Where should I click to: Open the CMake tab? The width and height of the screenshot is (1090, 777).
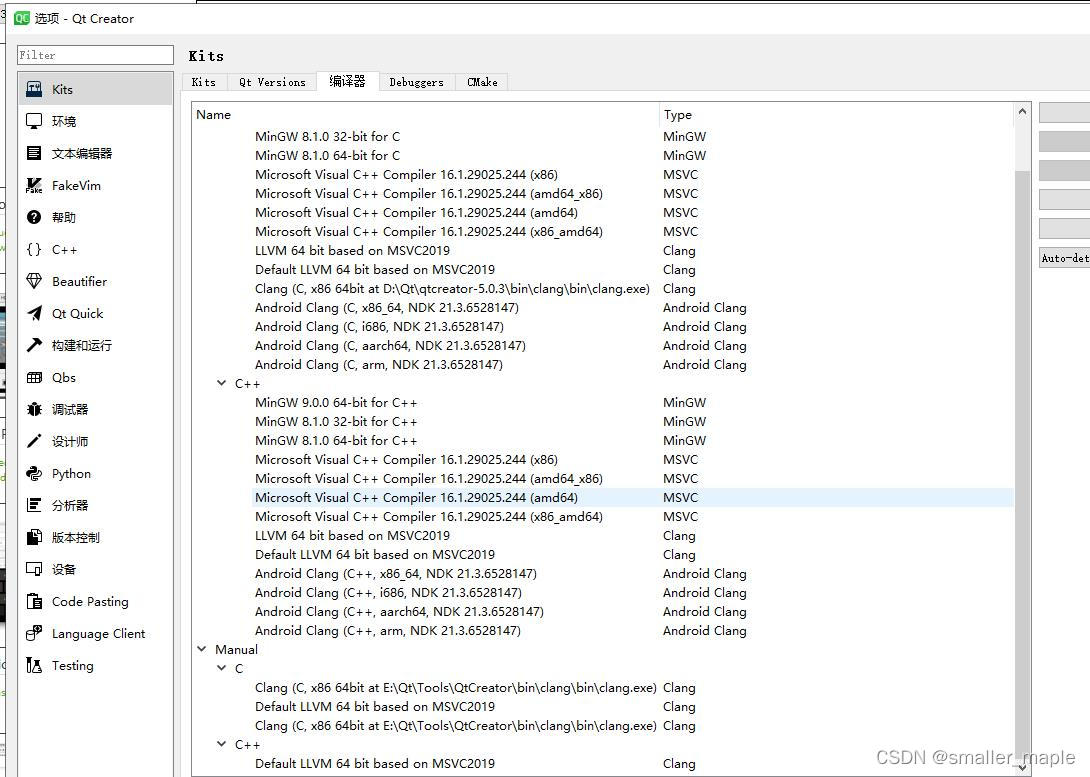(x=482, y=82)
